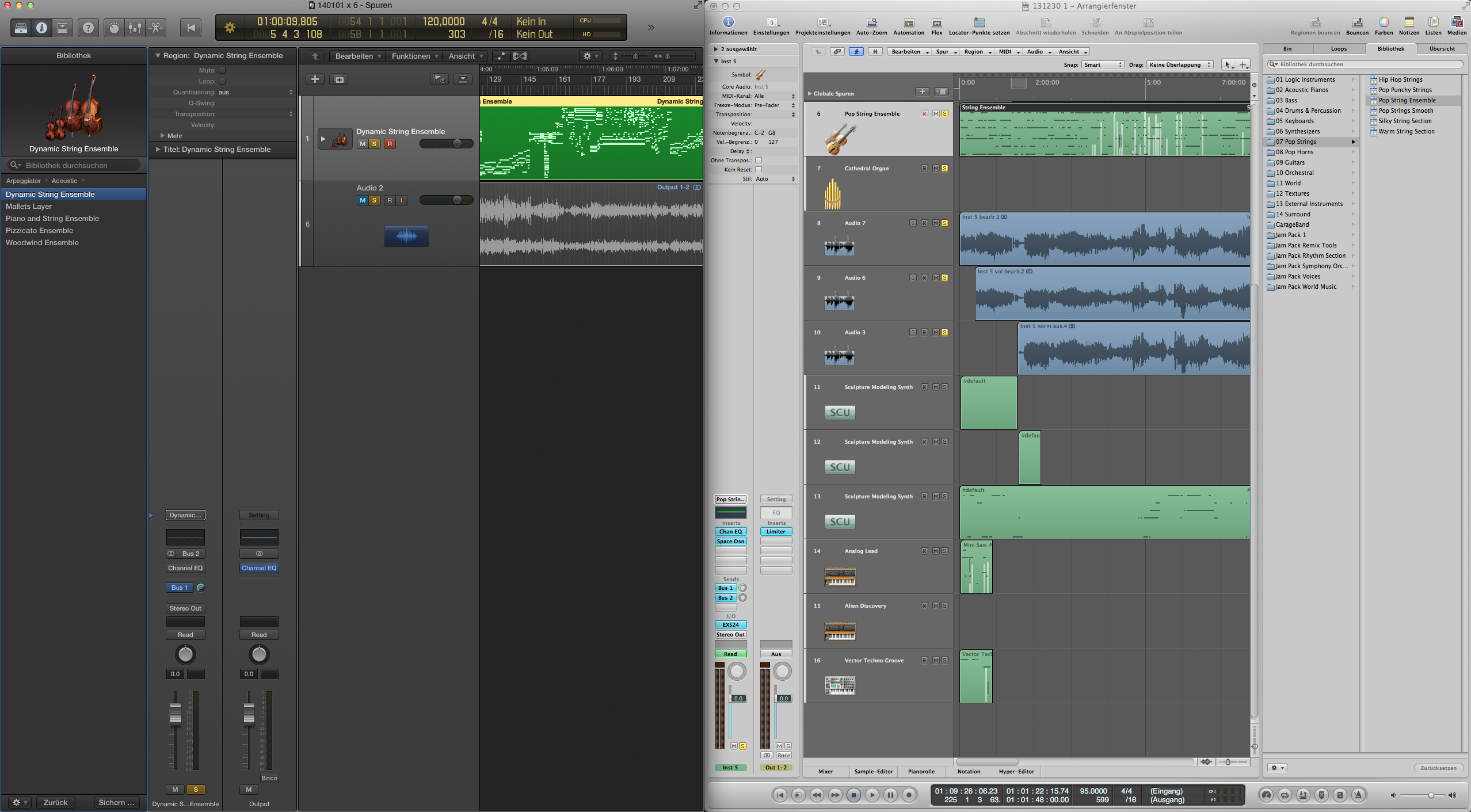The image size is (1471, 812).
Task: Mute the Dynamic String Ensemble track
Action: pyautogui.click(x=363, y=144)
